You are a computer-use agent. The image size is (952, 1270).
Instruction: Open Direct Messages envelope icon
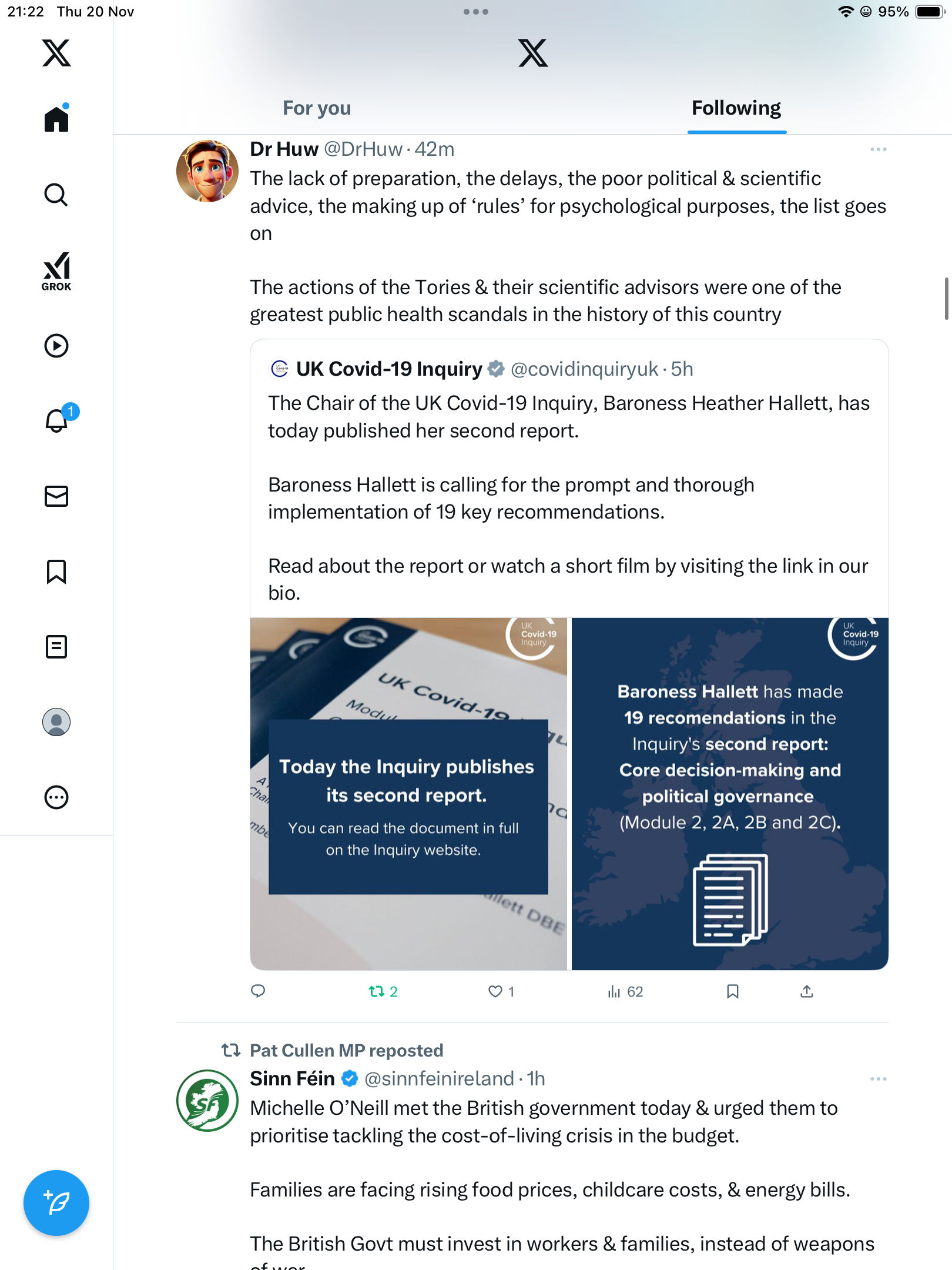click(x=56, y=496)
